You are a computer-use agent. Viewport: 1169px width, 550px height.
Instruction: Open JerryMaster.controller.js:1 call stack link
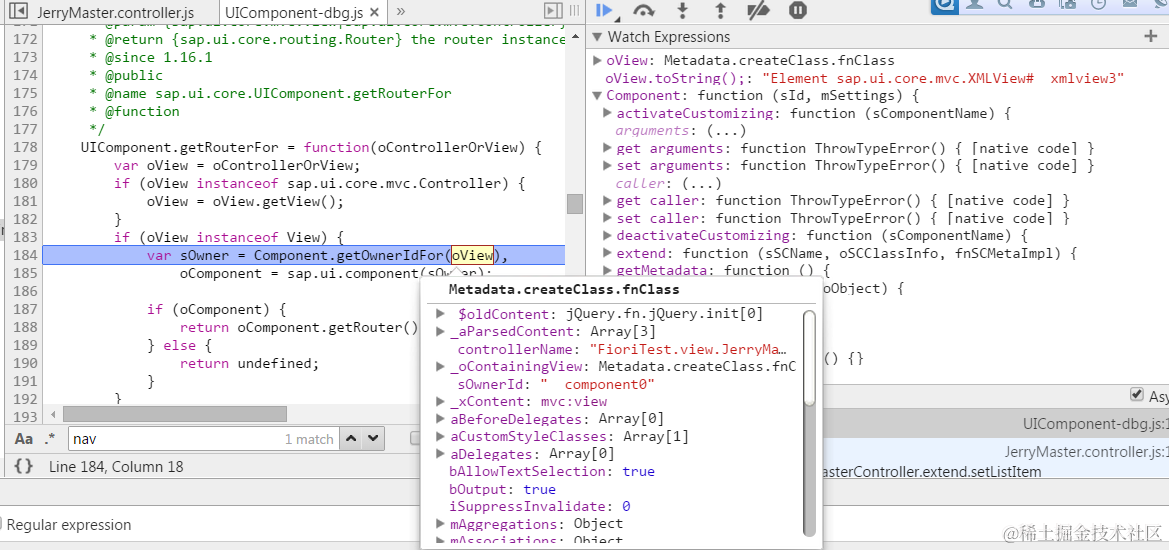[x=1086, y=452]
